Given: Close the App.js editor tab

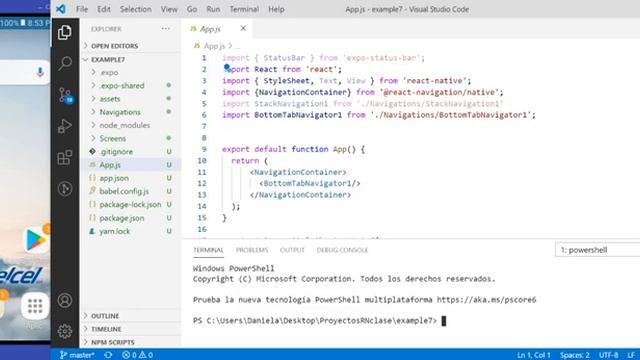Looking at the screenshot, I should tap(243, 28).
